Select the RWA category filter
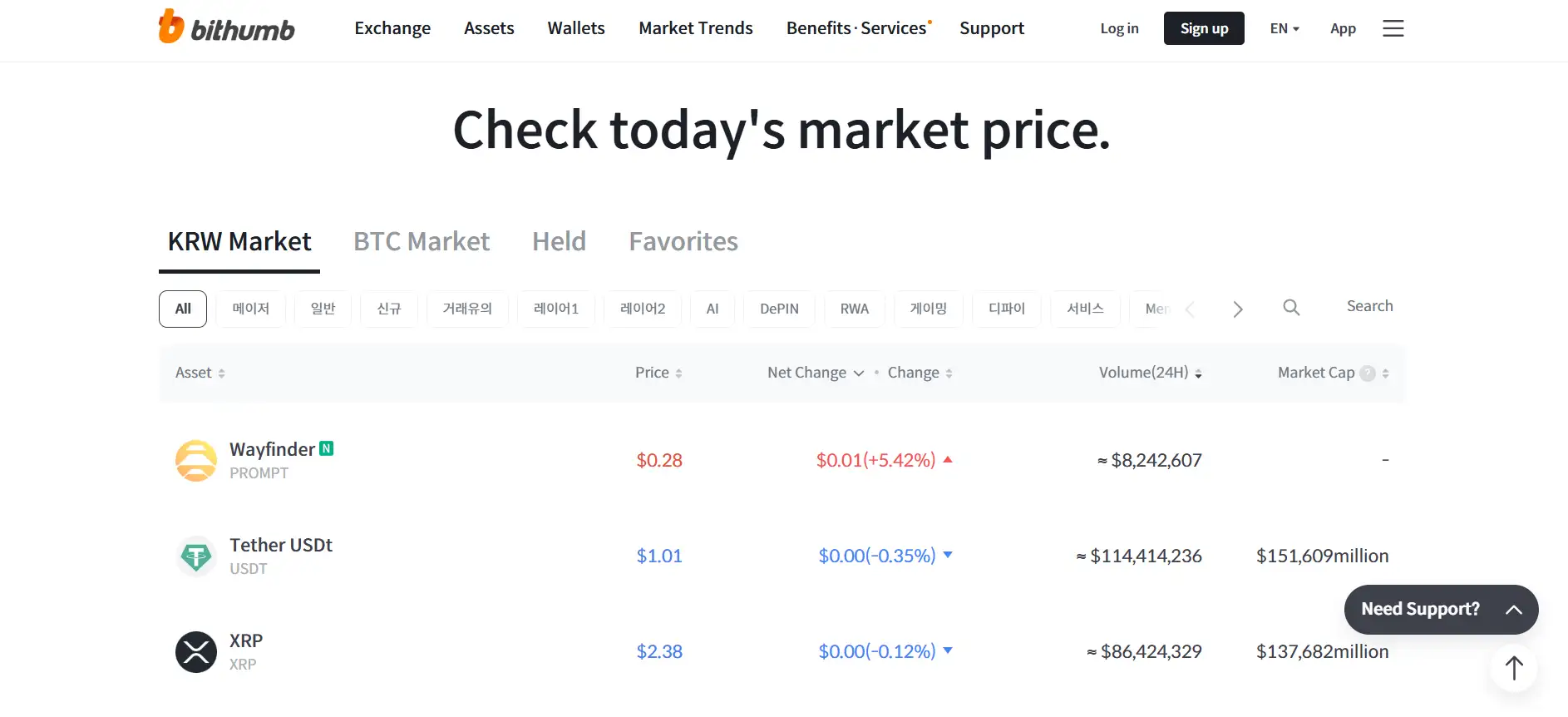Screen dimensions: 1568x717 click(854, 309)
